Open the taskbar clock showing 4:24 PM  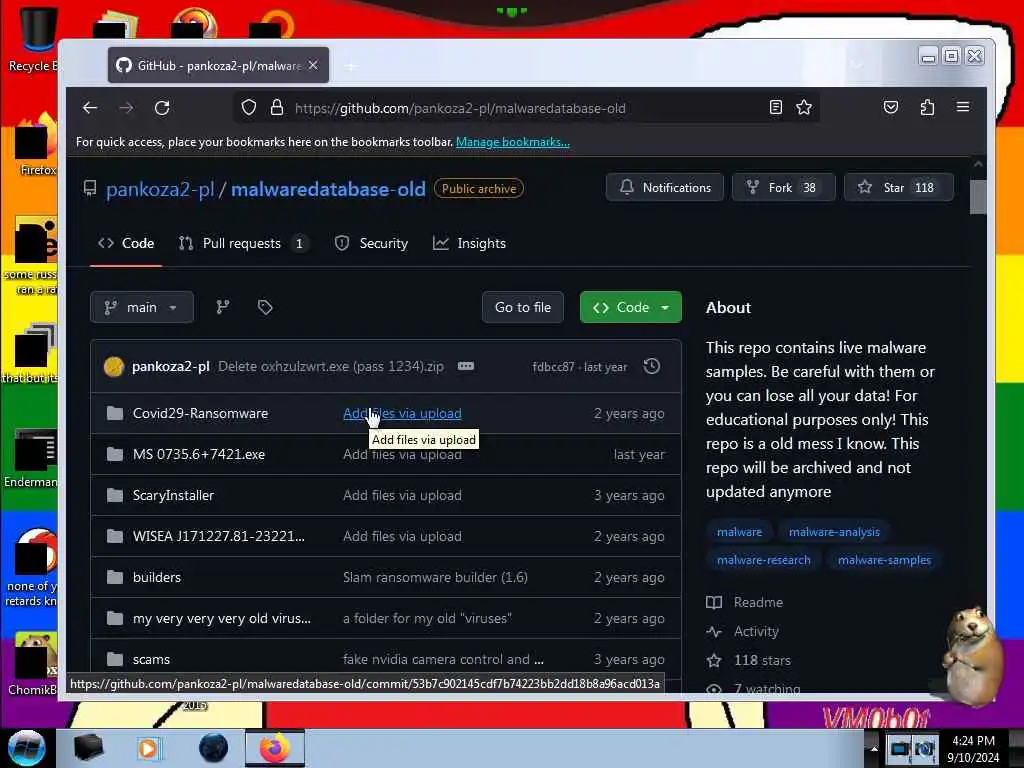(973, 749)
